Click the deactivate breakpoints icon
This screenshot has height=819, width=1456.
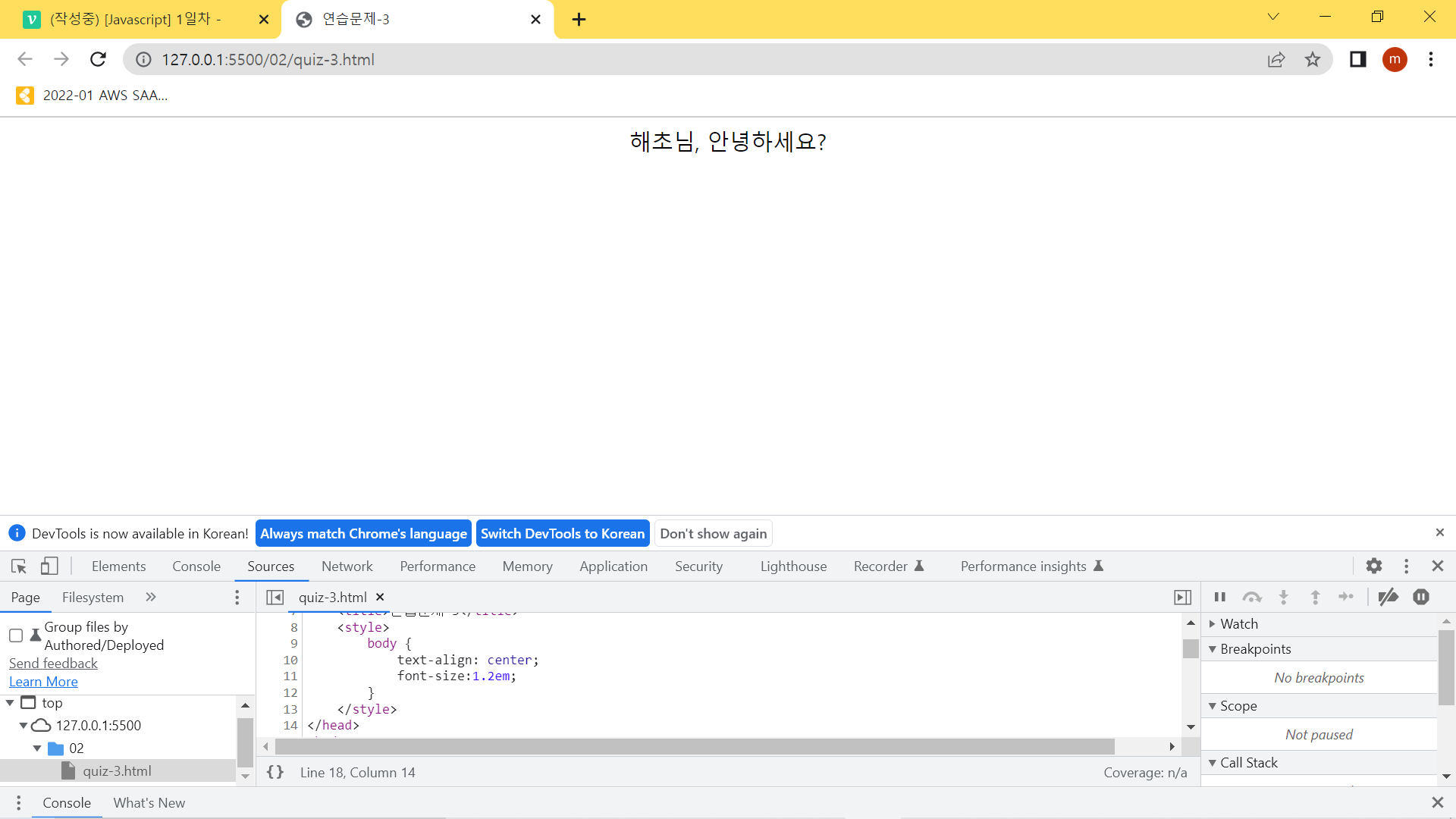click(x=1389, y=598)
